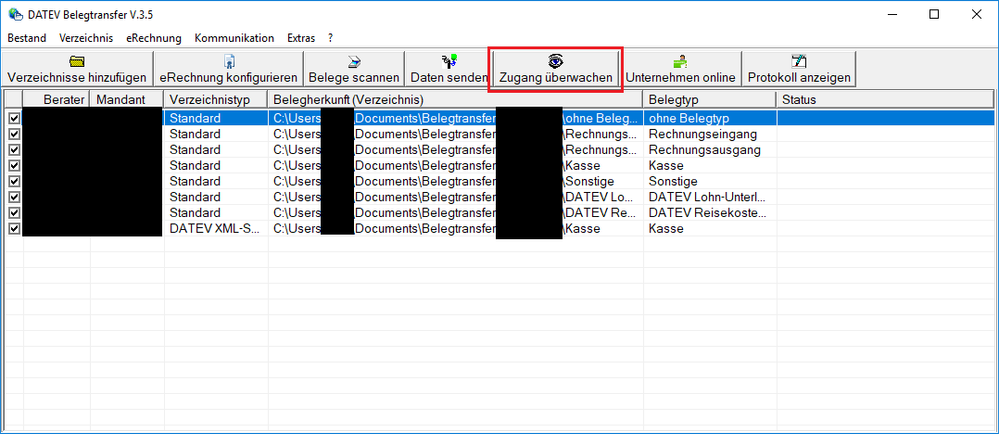This screenshot has width=999, height=434.
Task: Sort by Verzeichnistyp column header
Action: (215, 99)
